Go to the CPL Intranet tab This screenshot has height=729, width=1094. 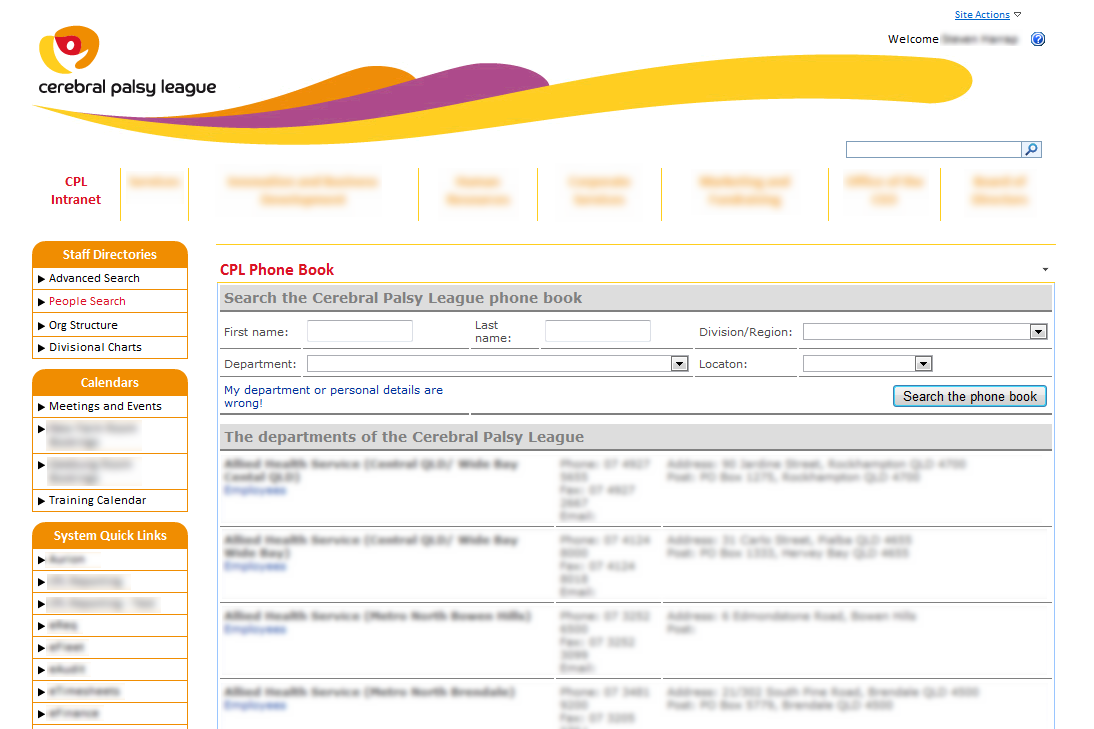click(x=75, y=190)
